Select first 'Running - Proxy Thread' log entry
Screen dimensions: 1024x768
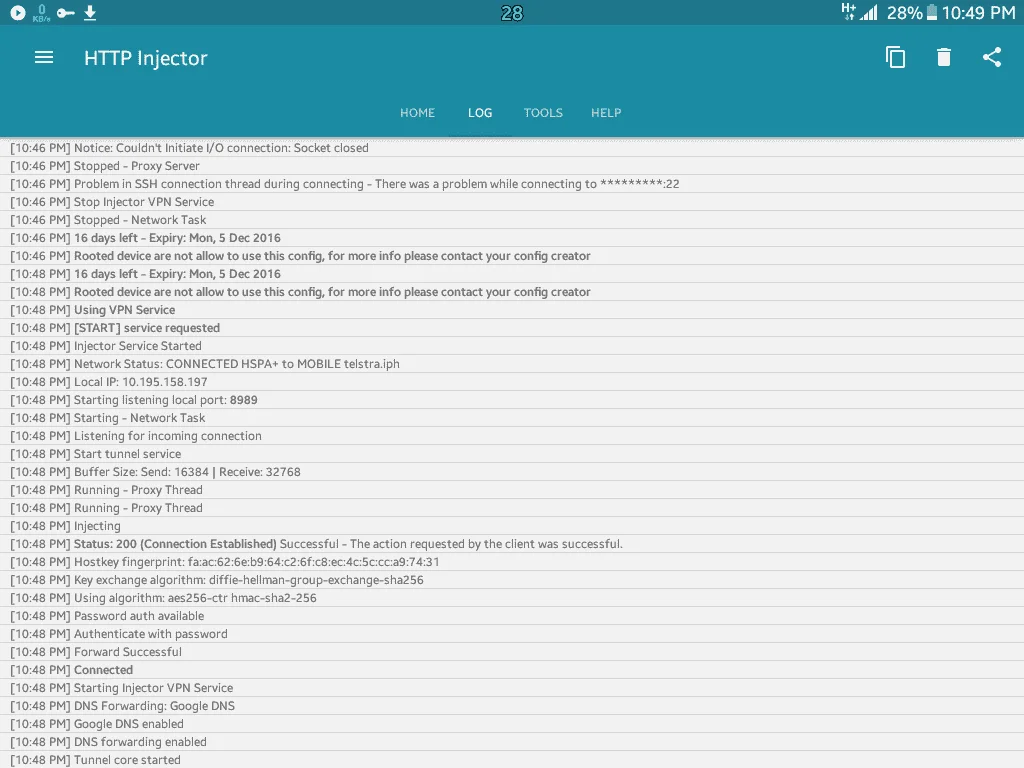click(x=512, y=490)
